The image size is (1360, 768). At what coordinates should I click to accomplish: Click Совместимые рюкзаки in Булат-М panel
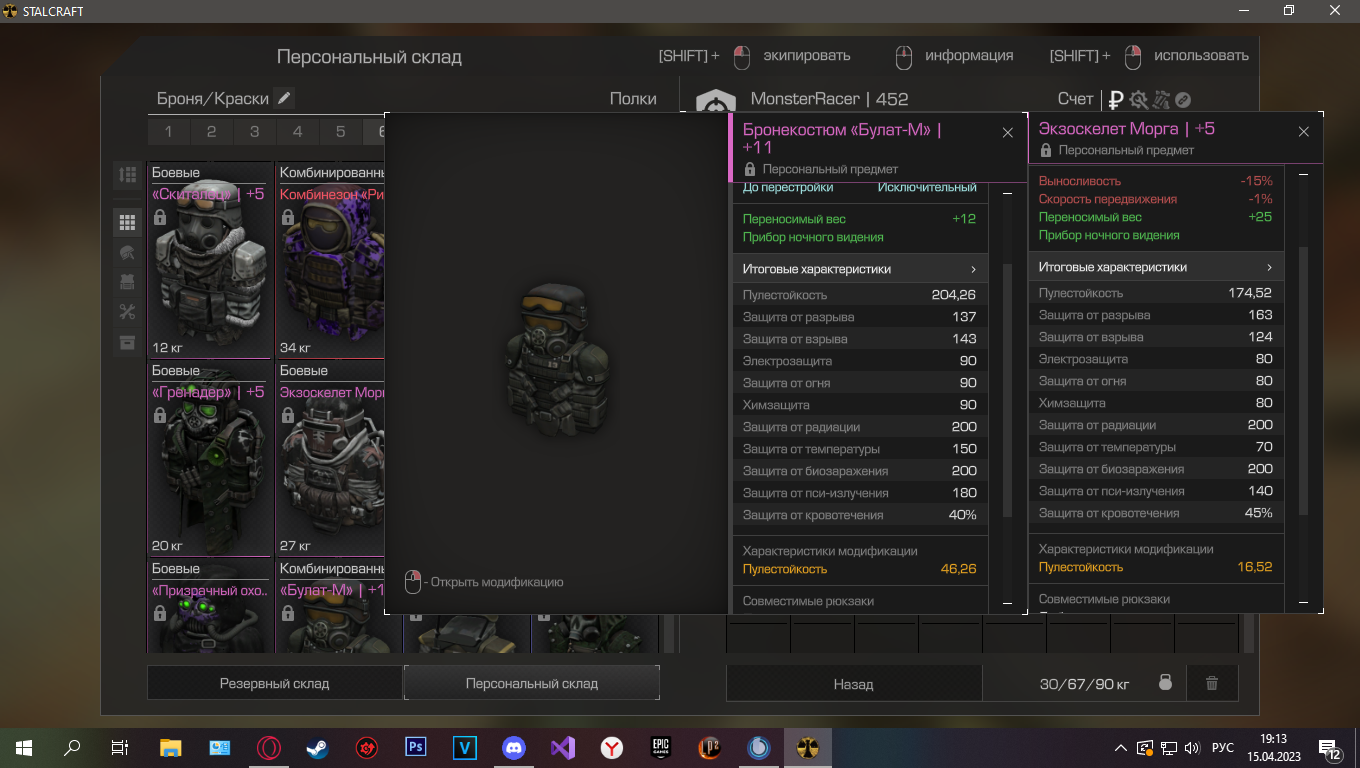[x=809, y=601]
